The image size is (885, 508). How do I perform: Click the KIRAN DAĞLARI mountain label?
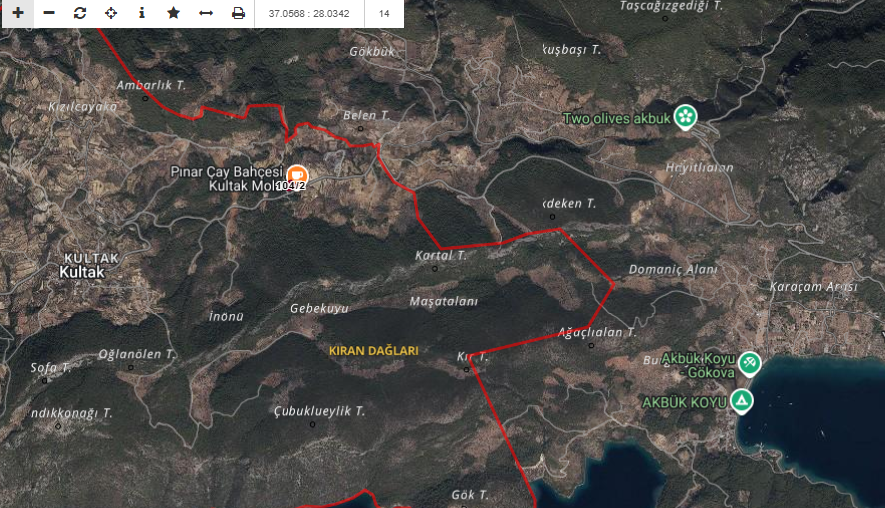coord(373,351)
